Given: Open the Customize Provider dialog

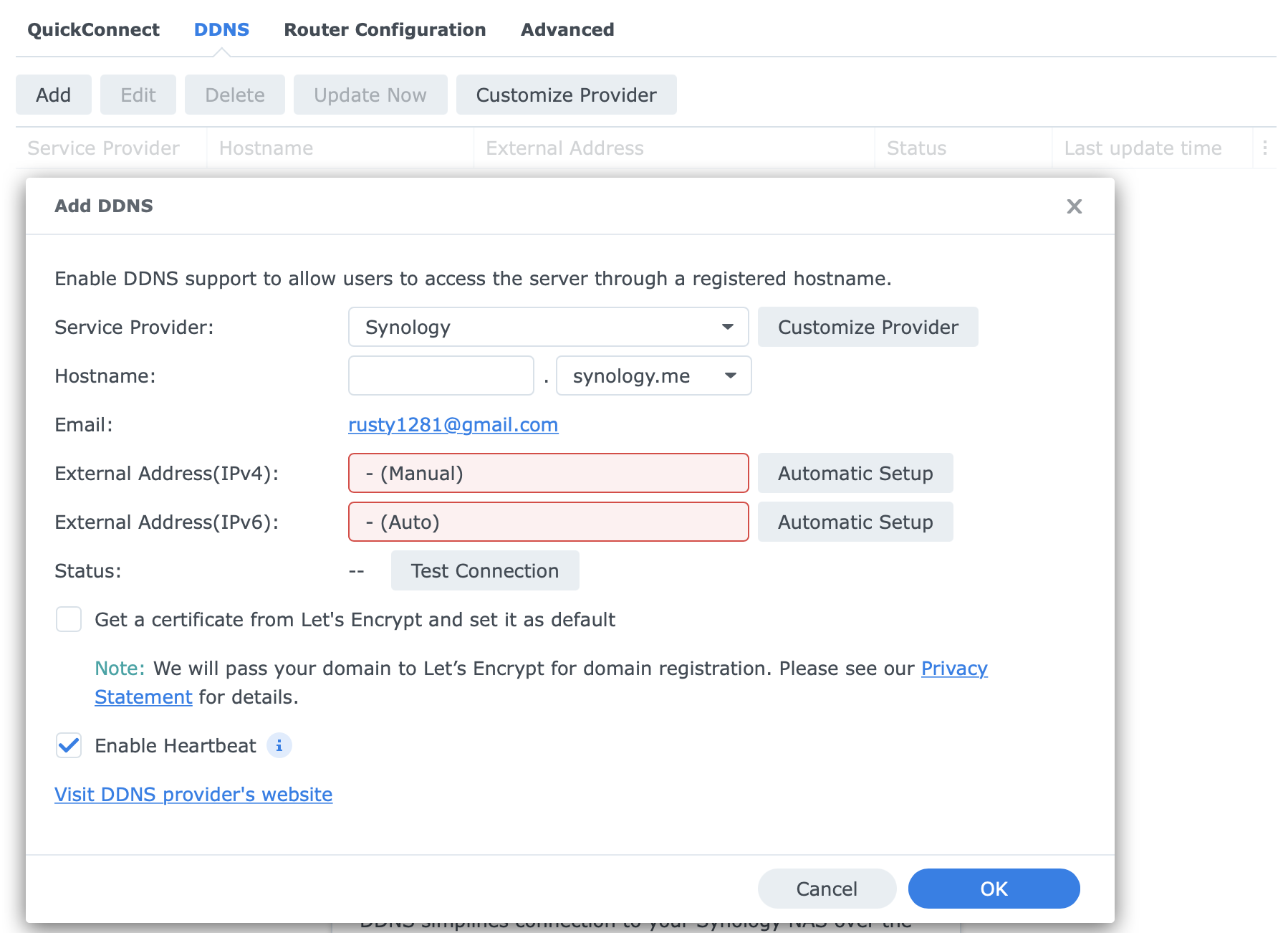Looking at the screenshot, I should (868, 327).
